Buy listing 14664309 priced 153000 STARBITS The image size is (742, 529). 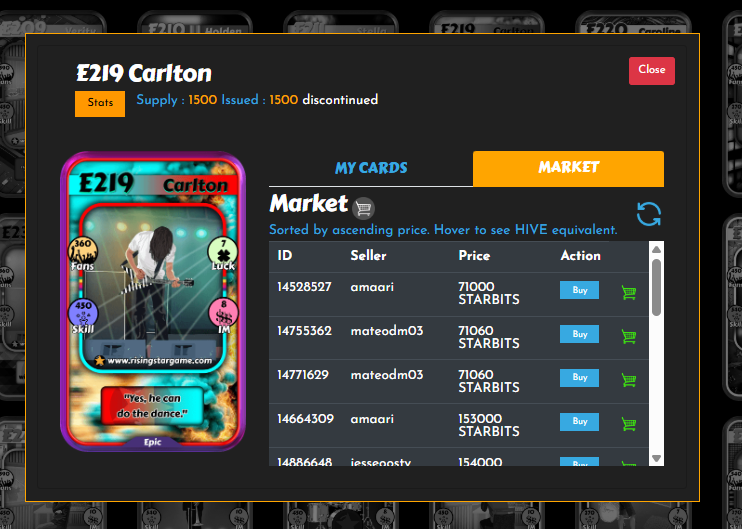coord(579,422)
